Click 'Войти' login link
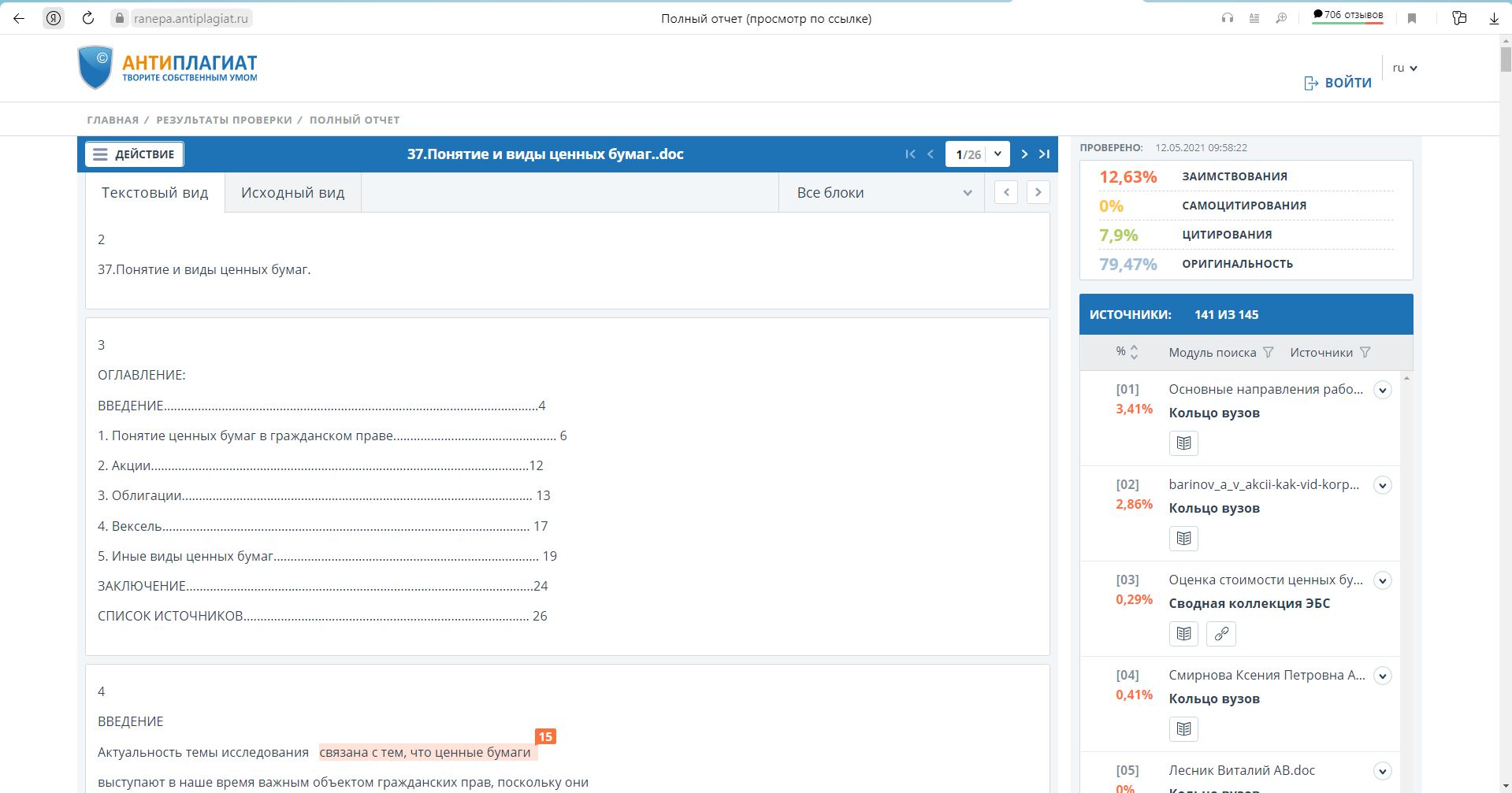Image resolution: width=1512 pixels, height=793 pixels. [1338, 83]
